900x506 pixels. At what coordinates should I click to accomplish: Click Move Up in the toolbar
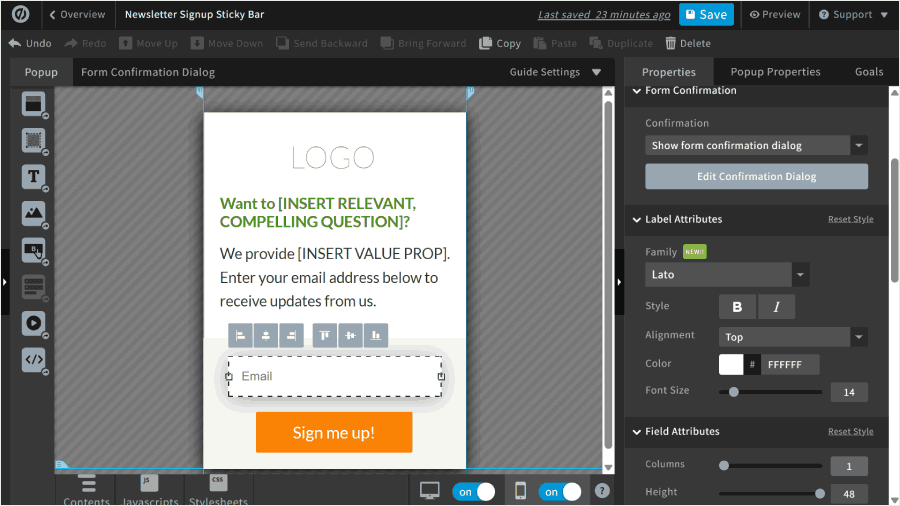tap(148, 44)
